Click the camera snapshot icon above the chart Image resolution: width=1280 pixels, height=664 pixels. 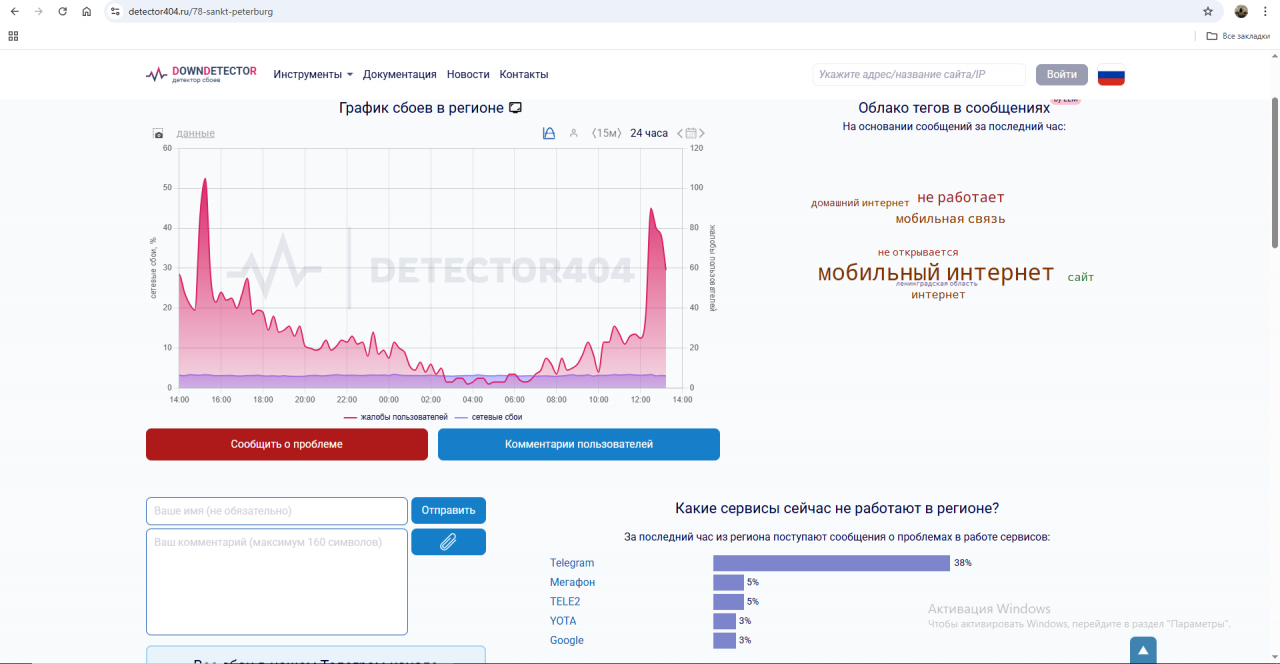[x=158, y=133]
